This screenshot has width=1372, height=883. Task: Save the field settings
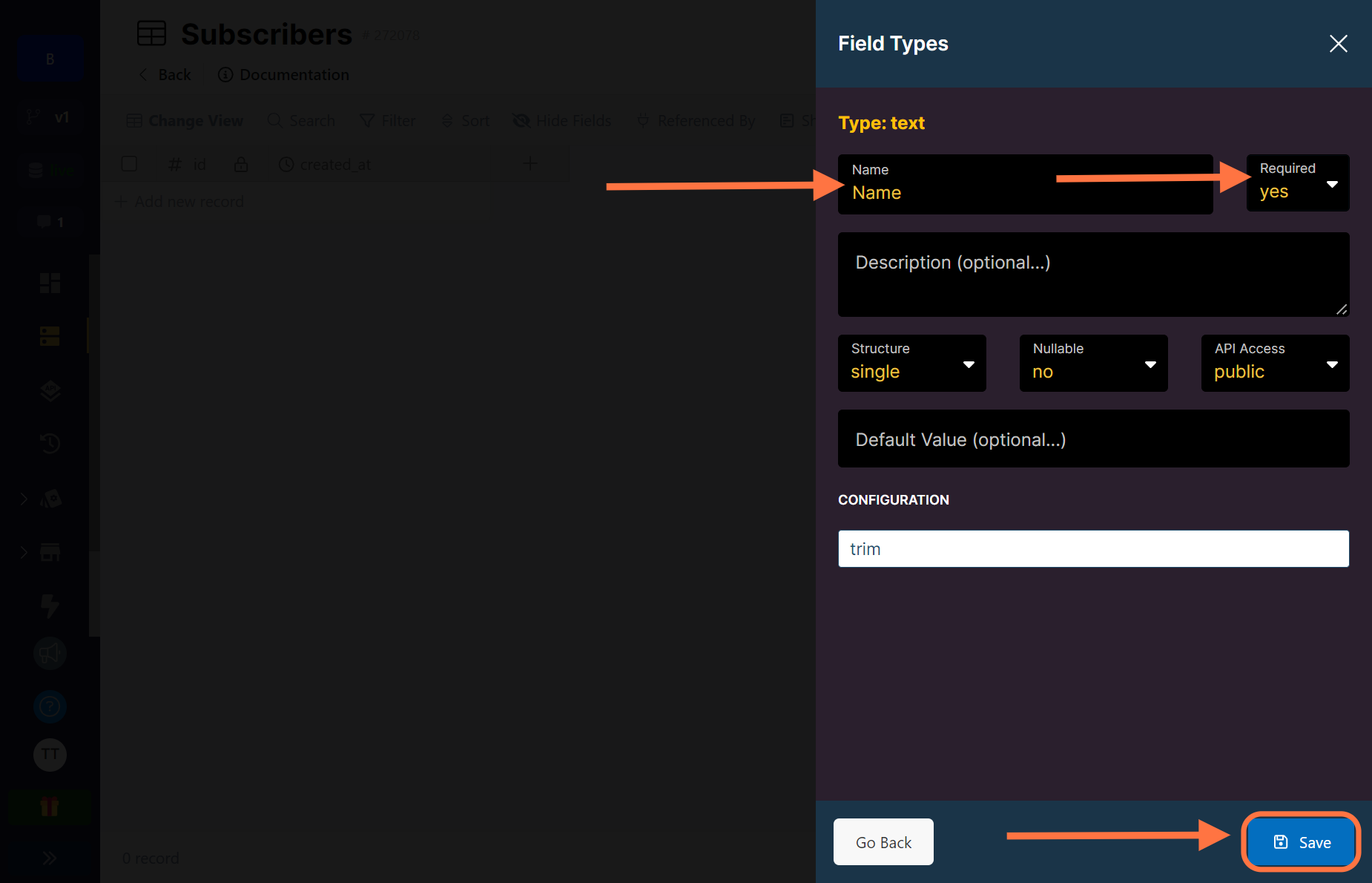[x=1301, y=841]
